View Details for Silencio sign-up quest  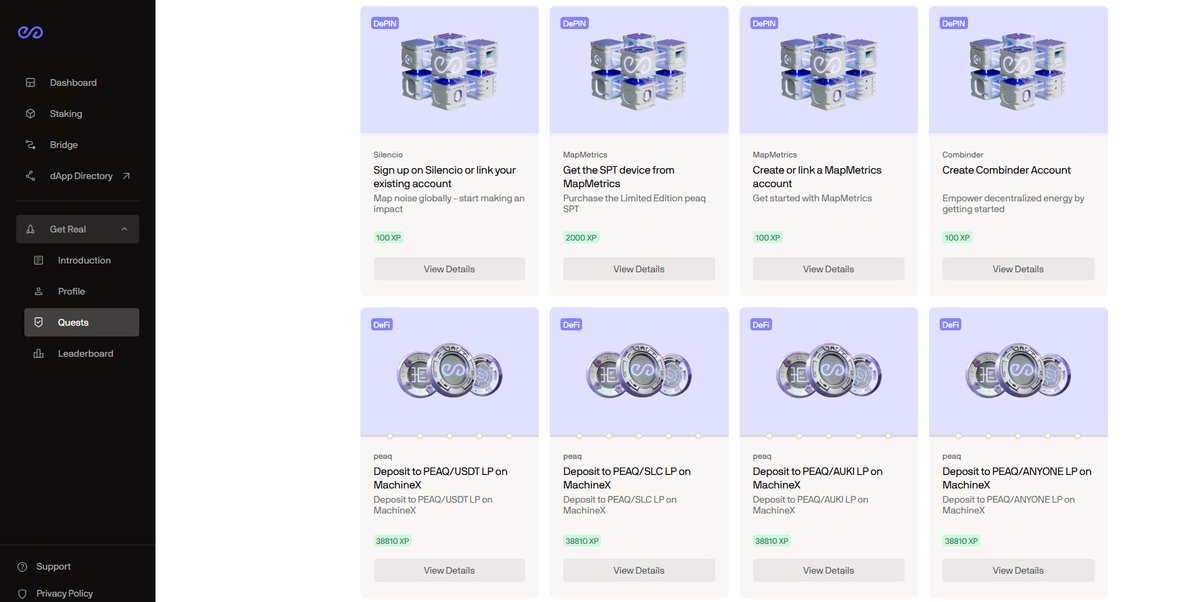(x=449, y=269)
